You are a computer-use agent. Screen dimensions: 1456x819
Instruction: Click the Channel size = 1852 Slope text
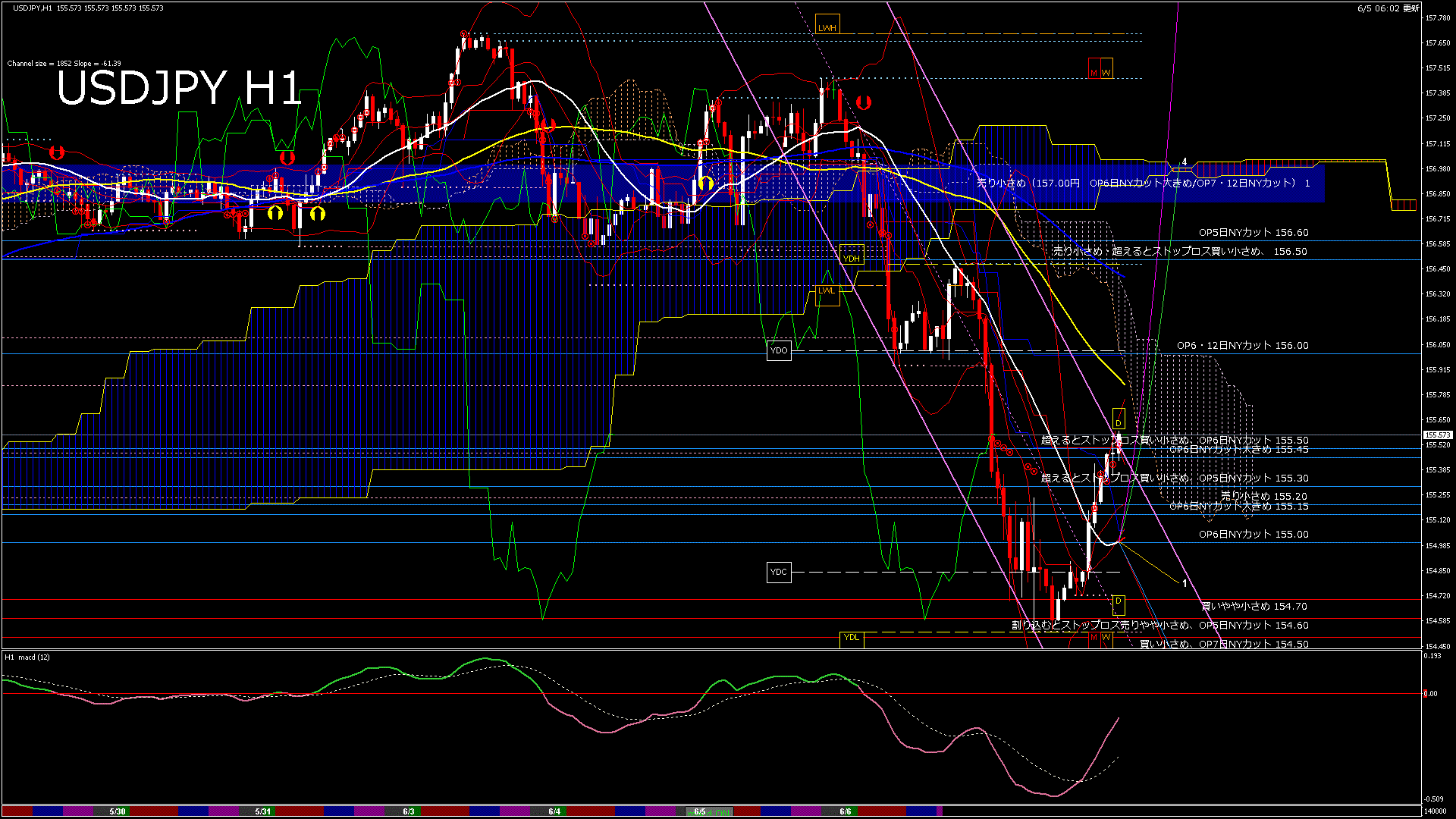[64, 64]
